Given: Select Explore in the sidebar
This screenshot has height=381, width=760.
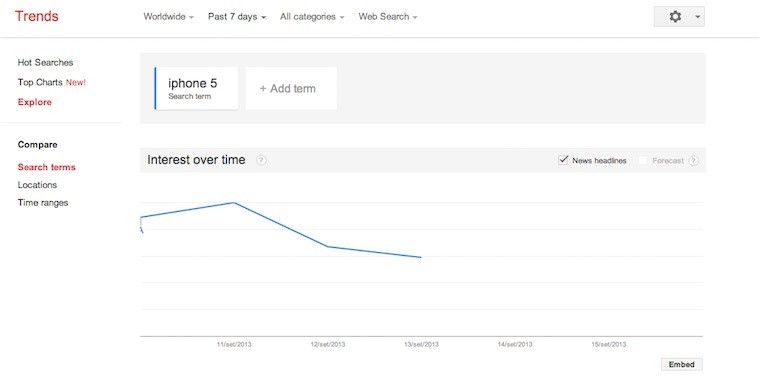Looking at the screenshot, I should [x=34, y=102].
